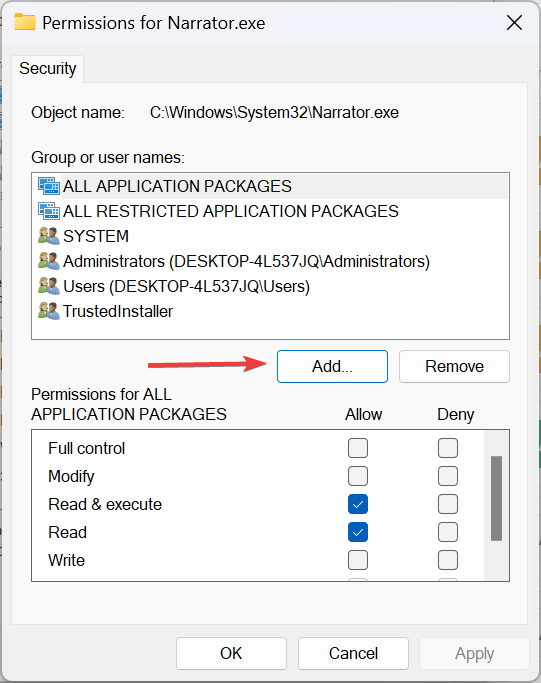
Task: Click the ALL RESTRICTED APPLICATION PACKAGES icon
Action: click(49, 211)
